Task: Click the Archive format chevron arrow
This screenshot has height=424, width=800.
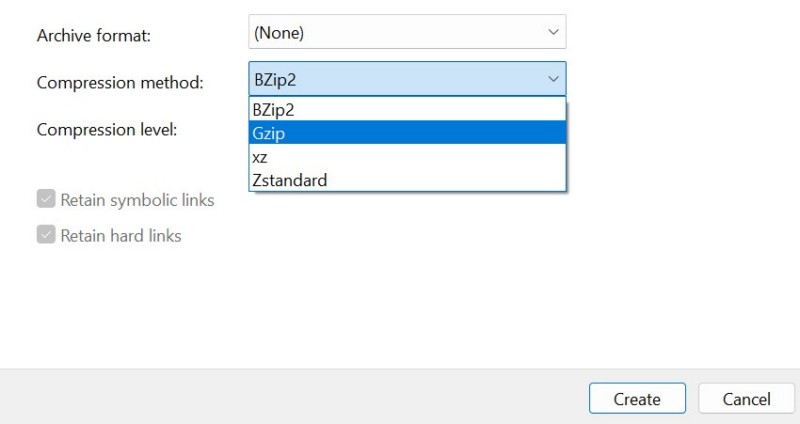Action: click(x=553, y=32)
